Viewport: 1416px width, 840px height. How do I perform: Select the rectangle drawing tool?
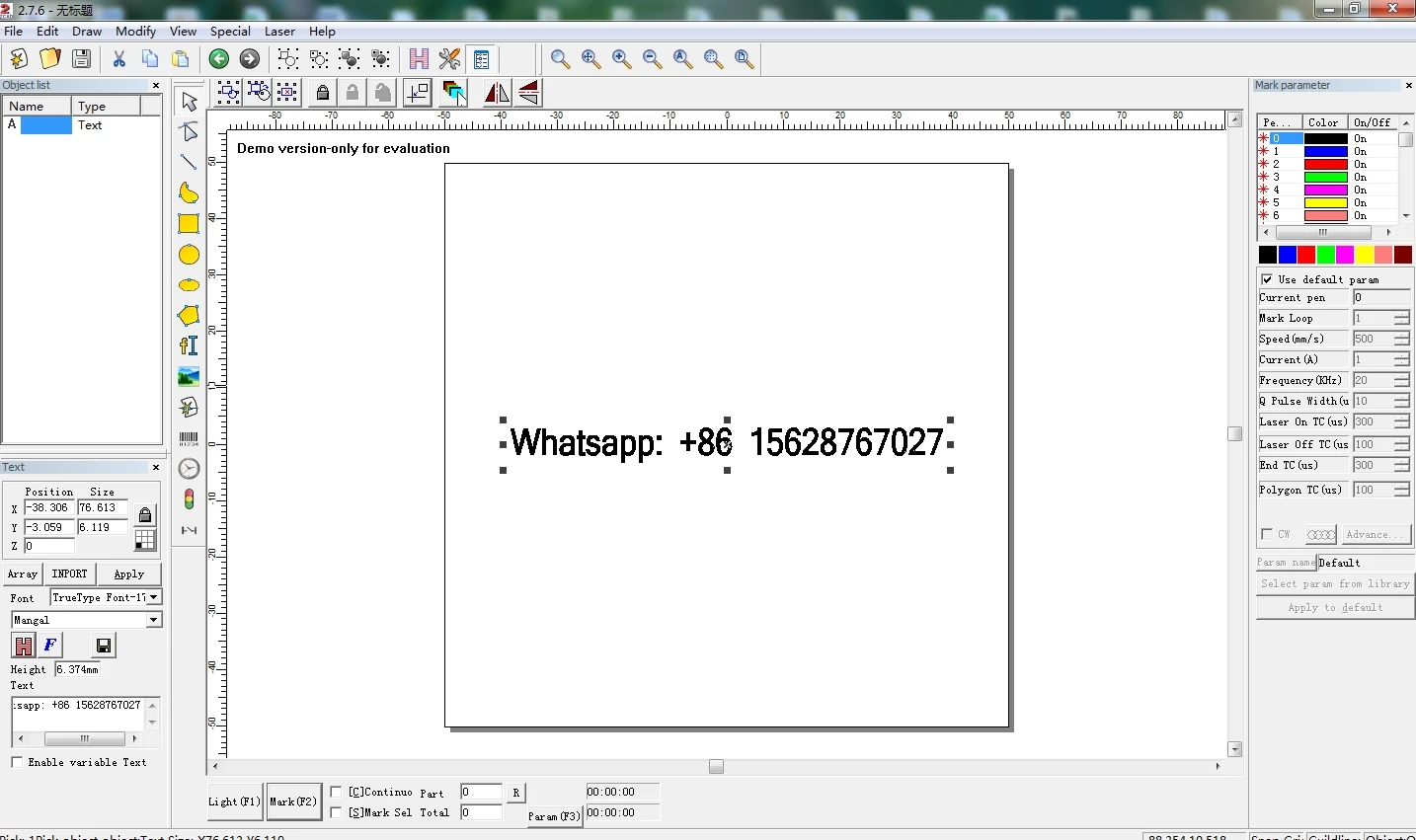click(189, 224)
